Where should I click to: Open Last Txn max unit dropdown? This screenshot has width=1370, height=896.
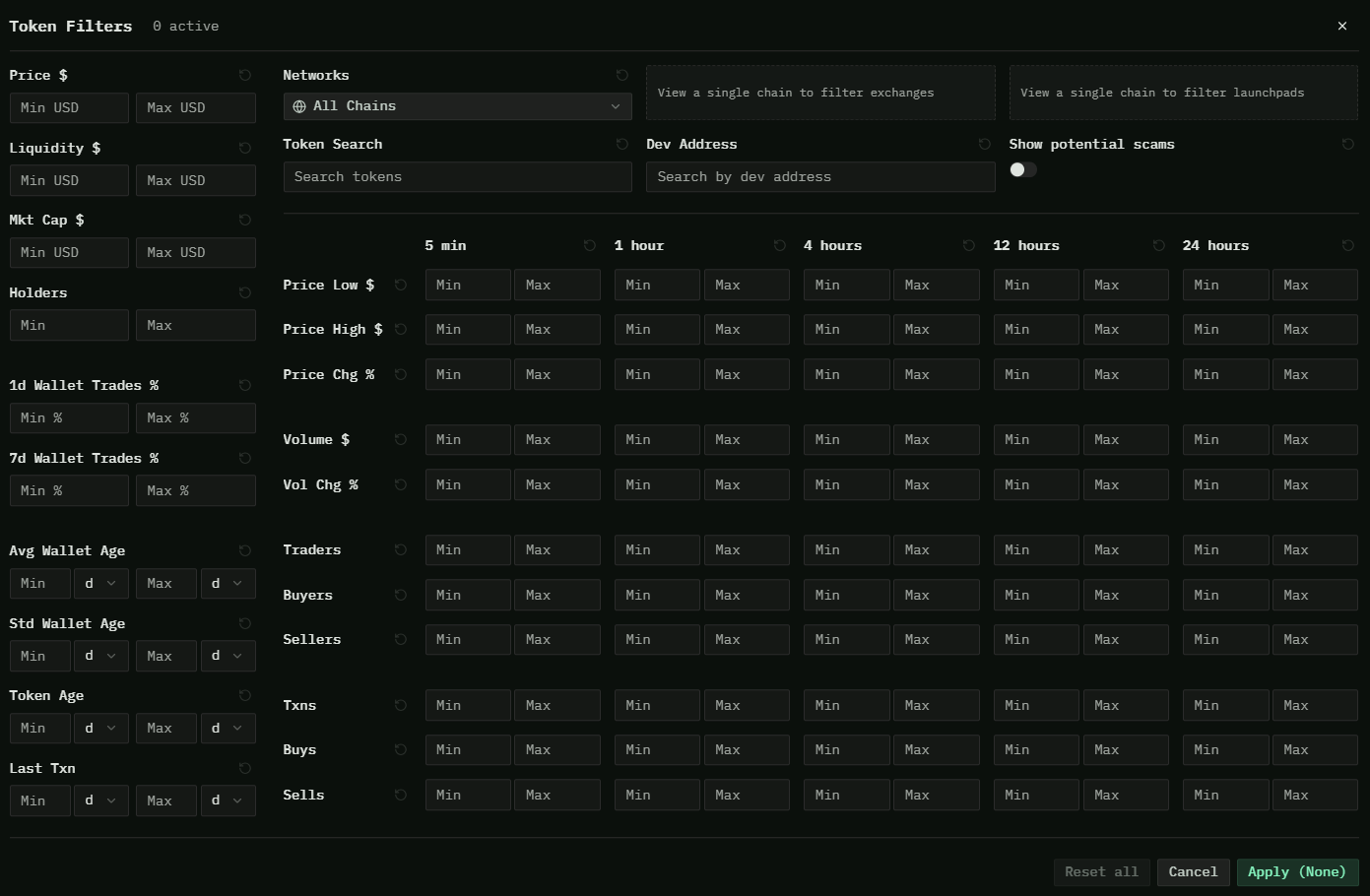(x=227, y=800)
